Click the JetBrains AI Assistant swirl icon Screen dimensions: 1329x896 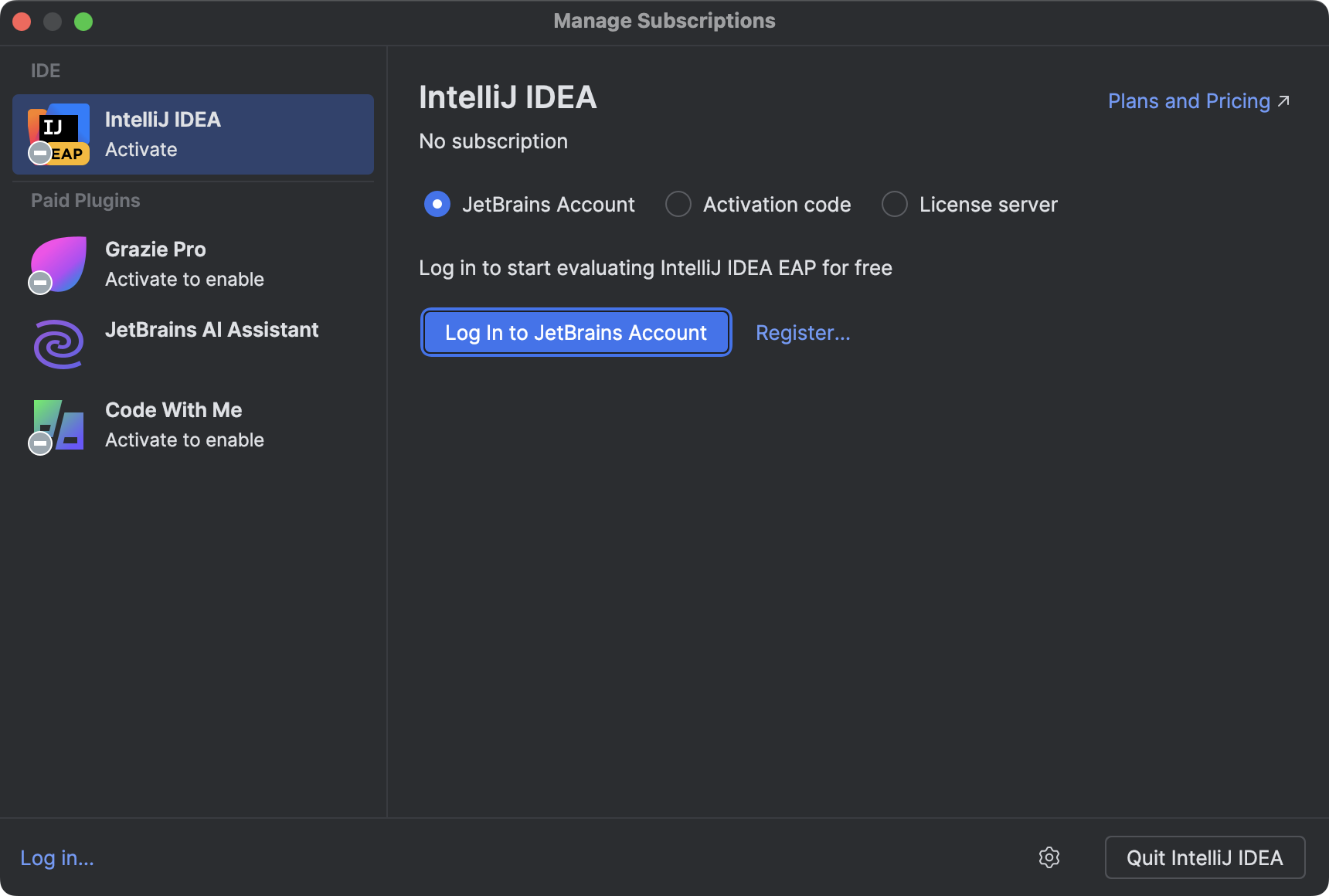58,344
